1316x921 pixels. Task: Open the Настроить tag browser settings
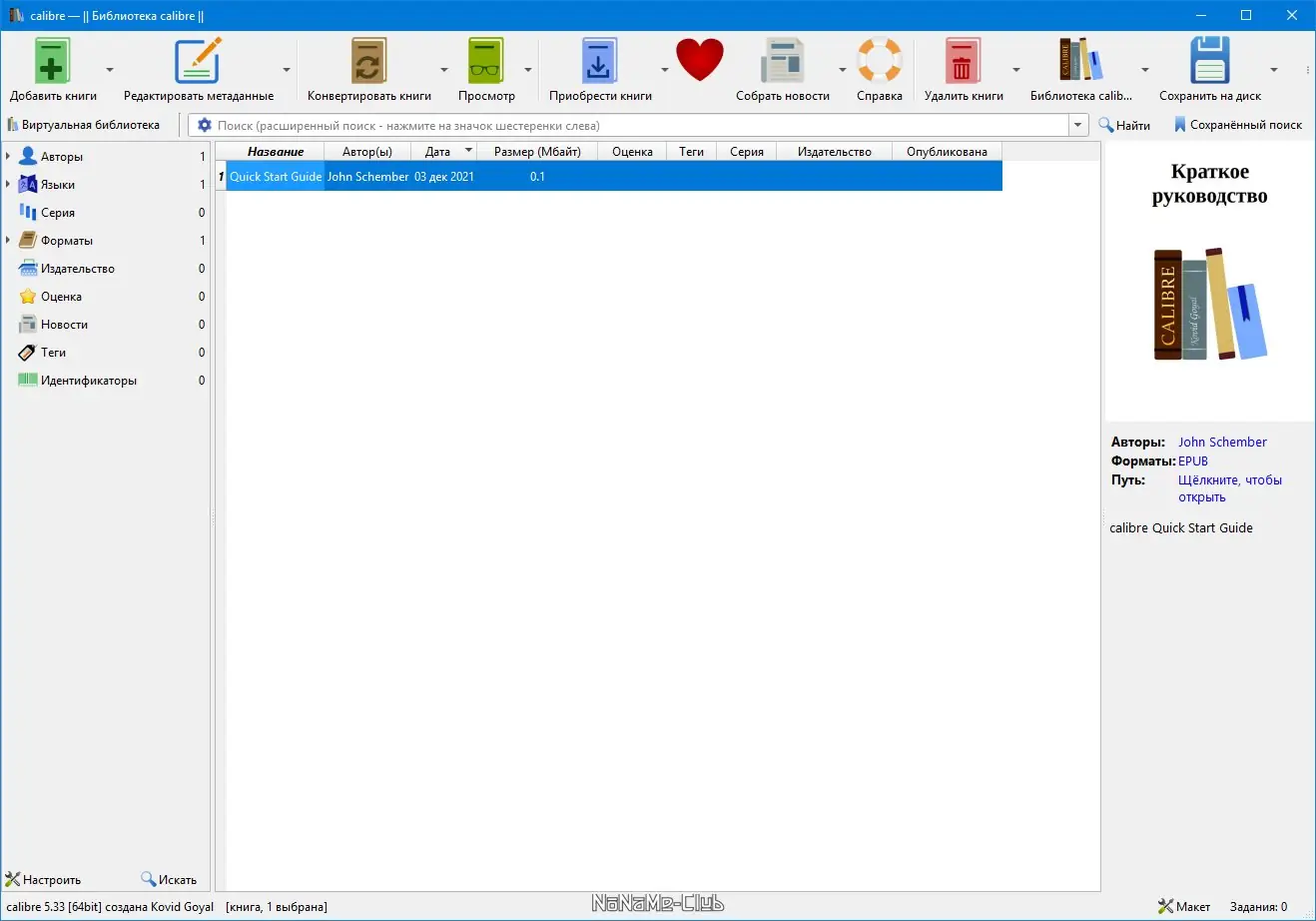(43, 880)
